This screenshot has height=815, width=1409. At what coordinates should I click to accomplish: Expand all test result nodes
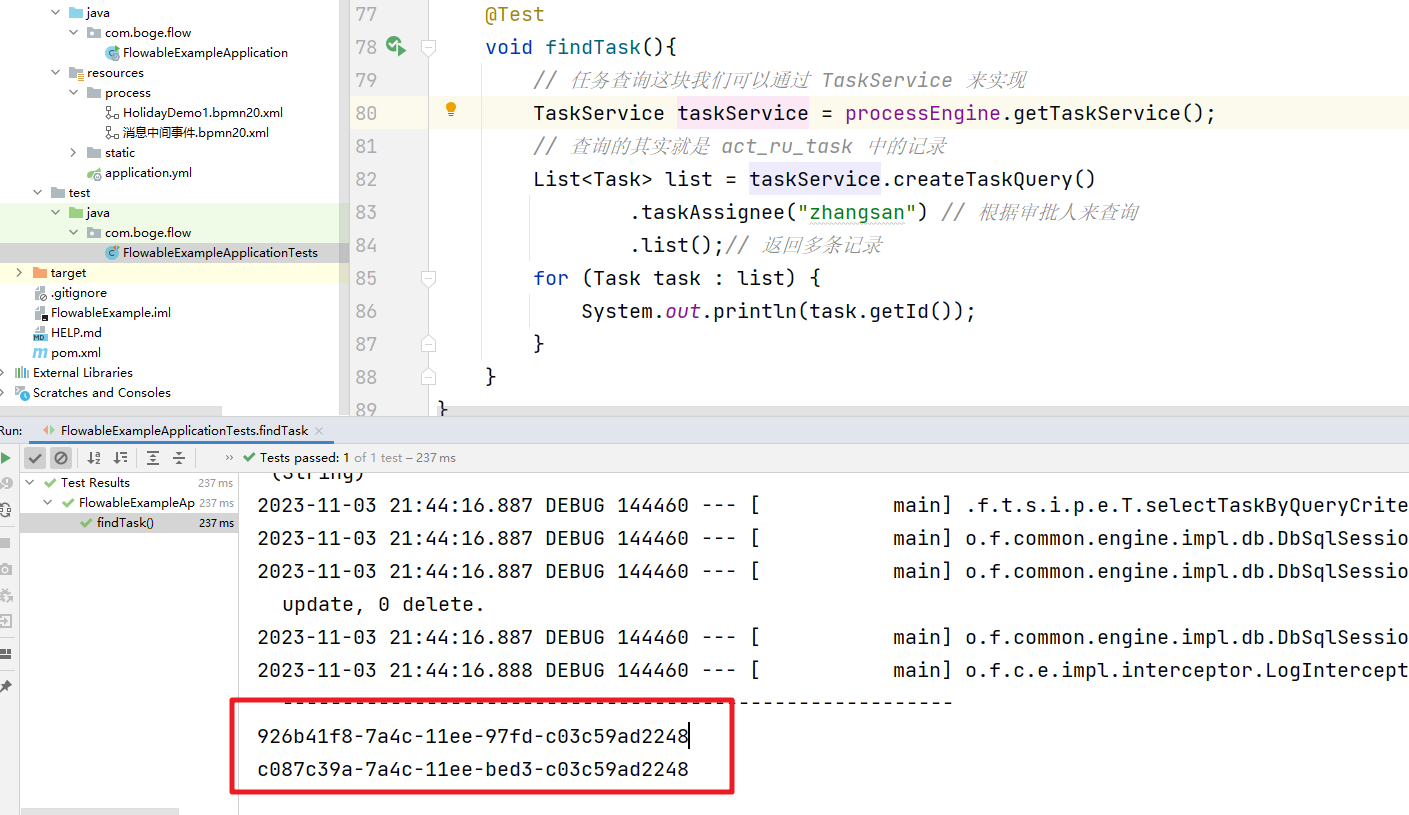click(x=153, y=458)
